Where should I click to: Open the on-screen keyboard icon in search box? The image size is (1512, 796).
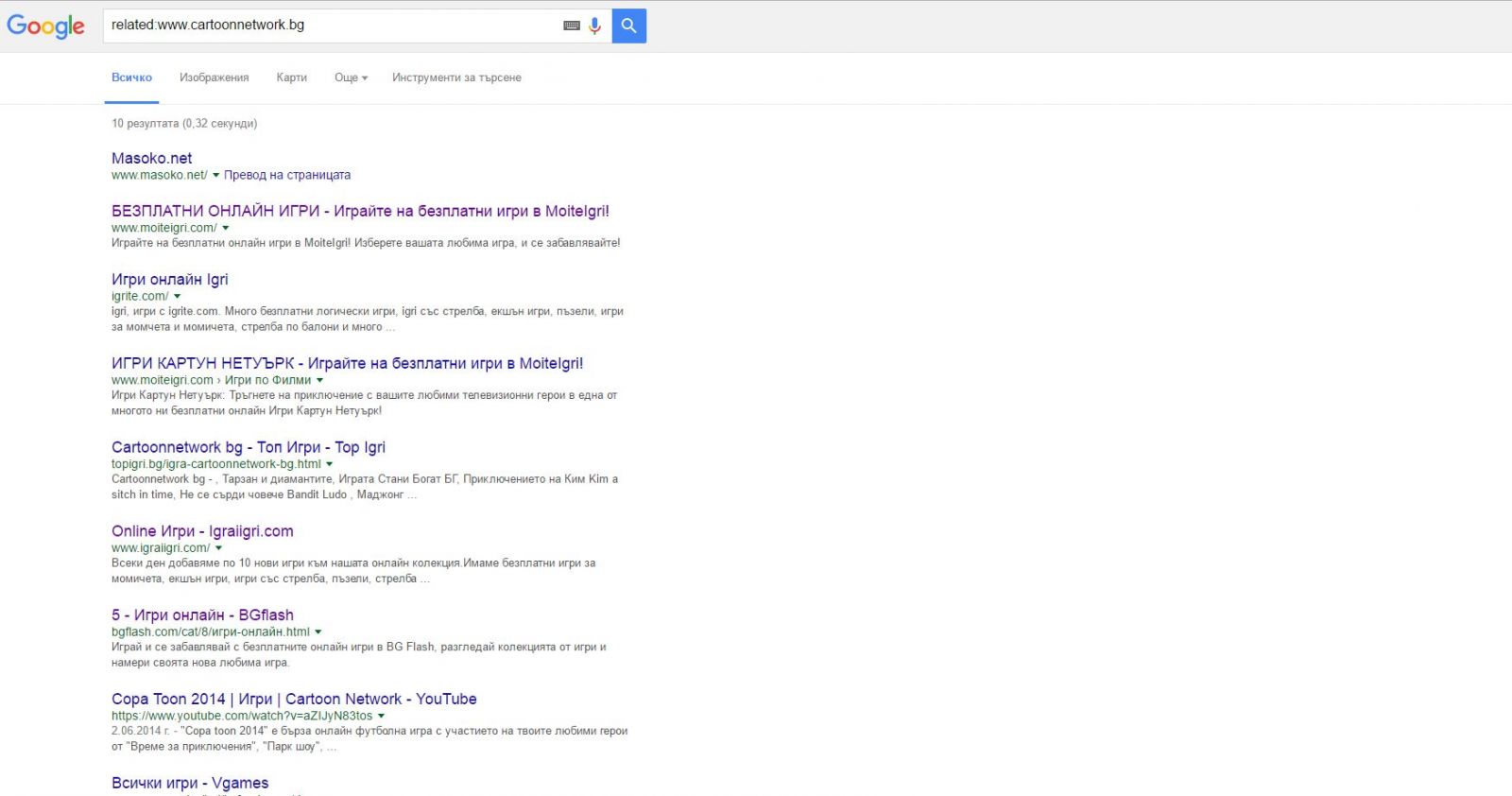click(x=572, y=26)
